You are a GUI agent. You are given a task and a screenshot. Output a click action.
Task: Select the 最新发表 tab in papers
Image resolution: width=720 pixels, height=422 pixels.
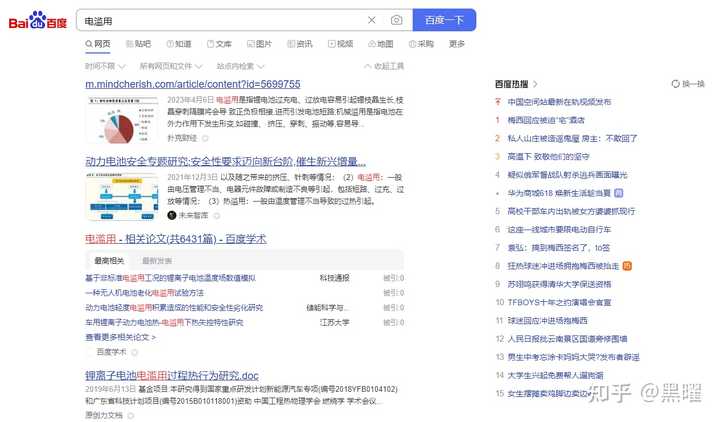(157, 260)
